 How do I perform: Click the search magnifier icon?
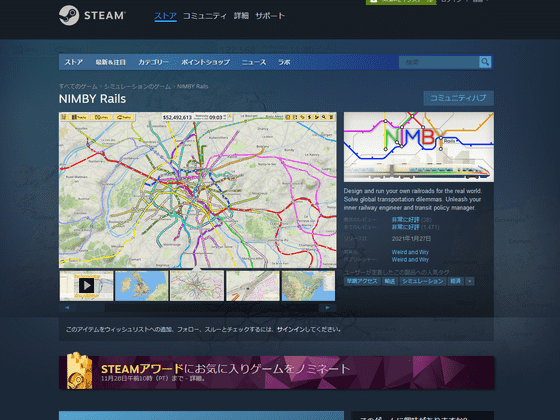(485, 62)
